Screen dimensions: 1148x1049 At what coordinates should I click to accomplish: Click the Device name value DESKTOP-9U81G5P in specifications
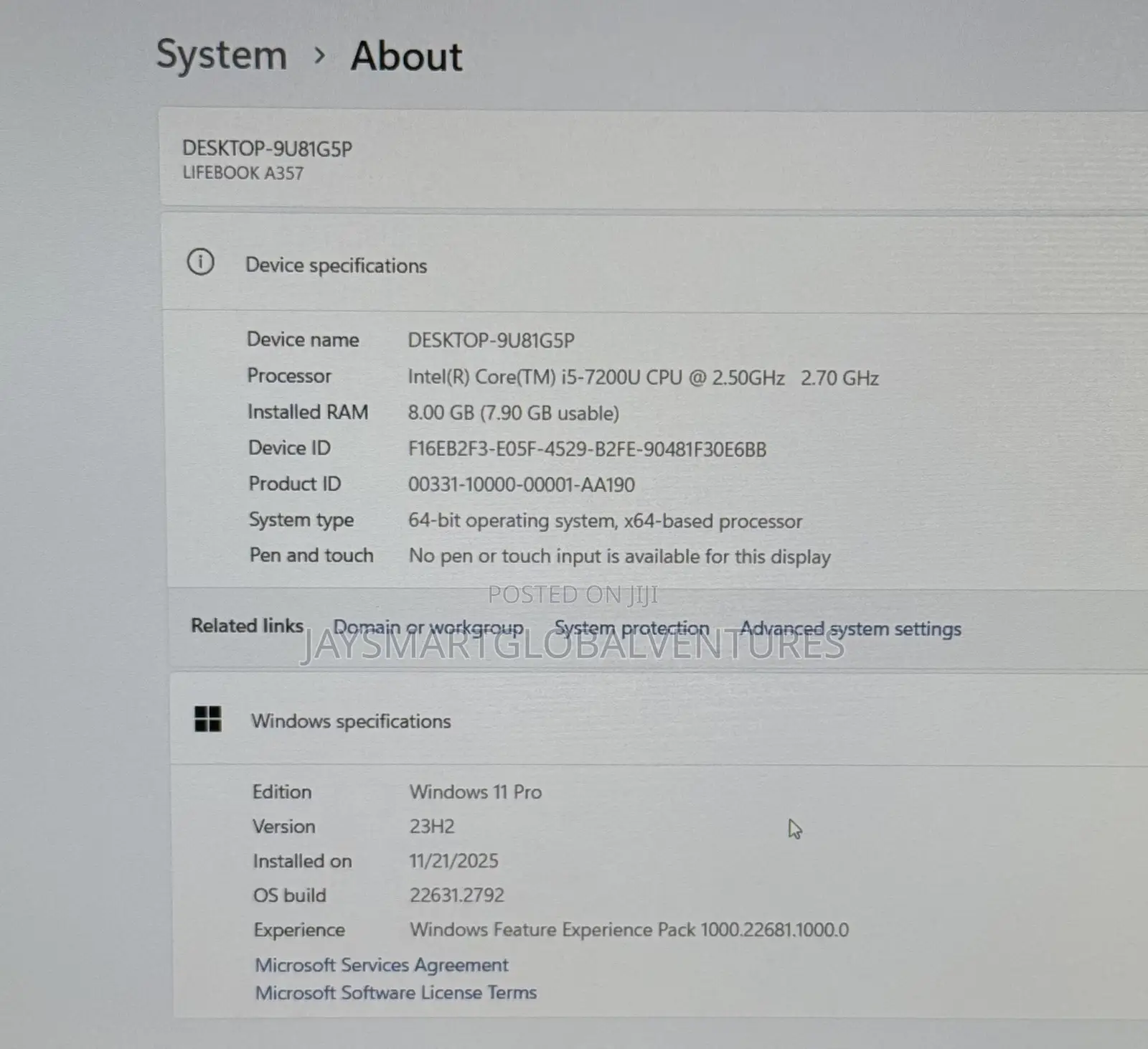coord(491,340)
